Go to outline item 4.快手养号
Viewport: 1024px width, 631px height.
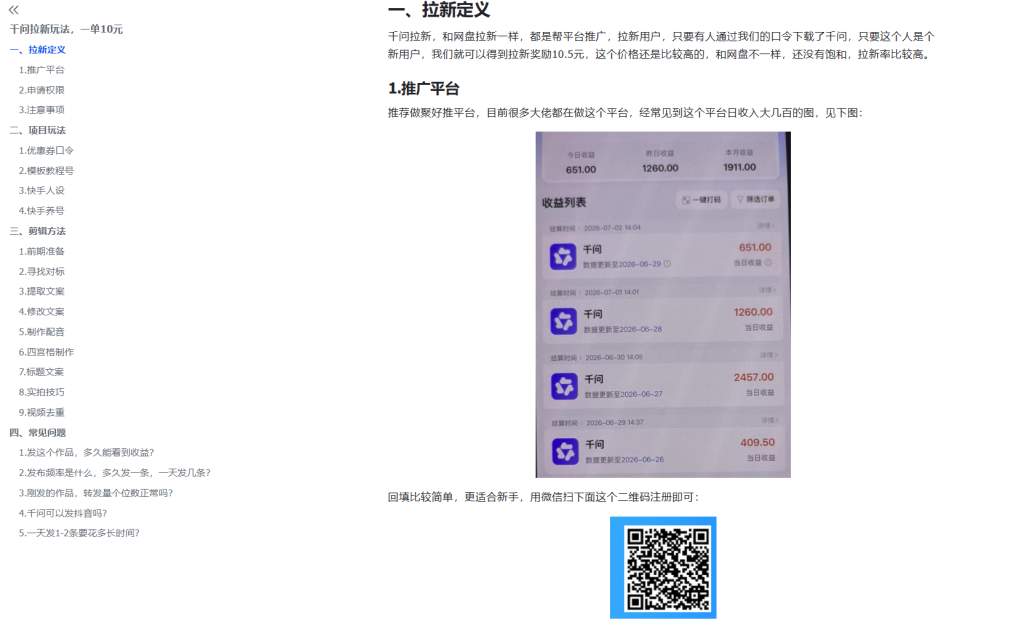click(42, 211)
